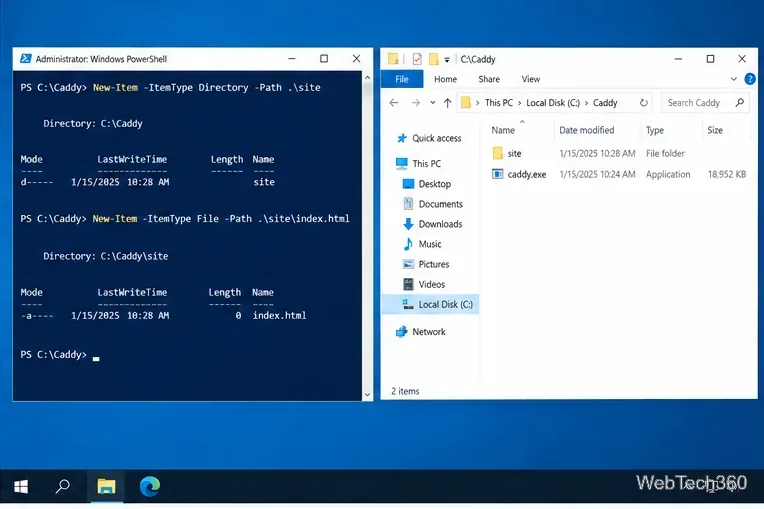Open Music in the navigation pane

click(430, 244)
